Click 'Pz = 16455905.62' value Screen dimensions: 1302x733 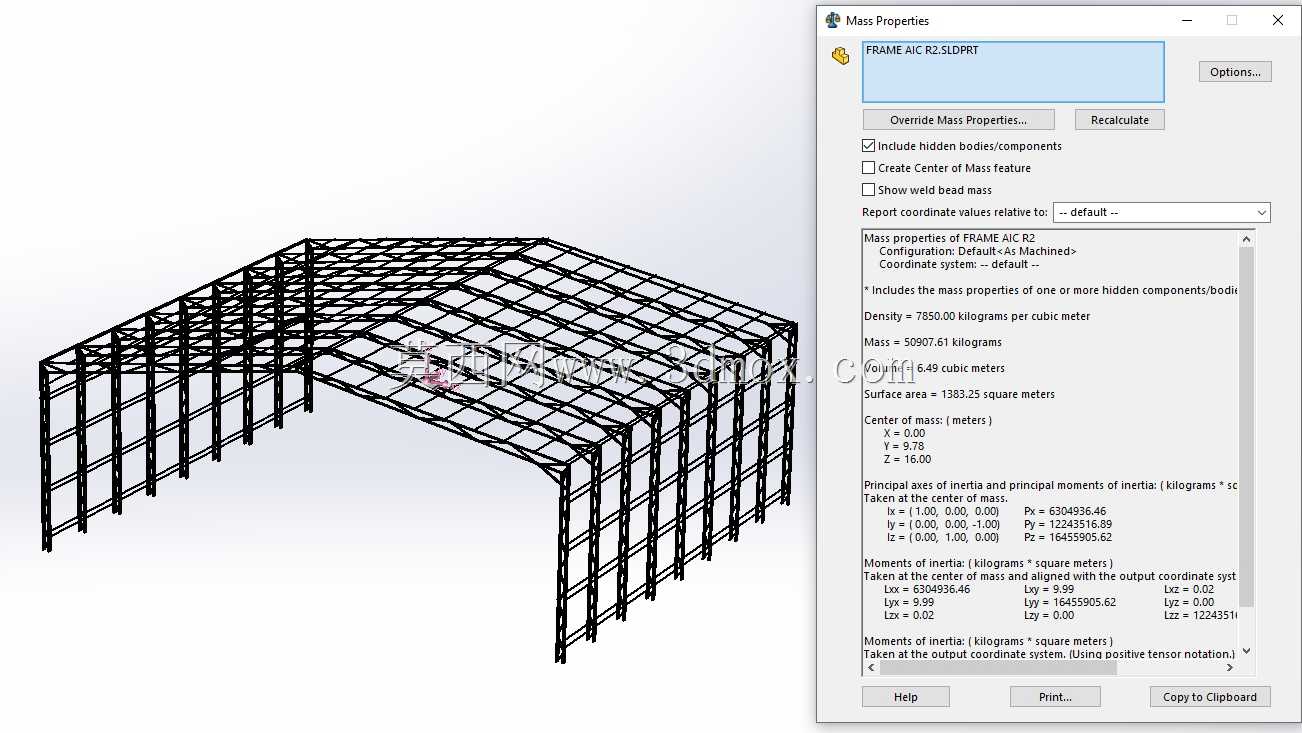[1068, 537]
